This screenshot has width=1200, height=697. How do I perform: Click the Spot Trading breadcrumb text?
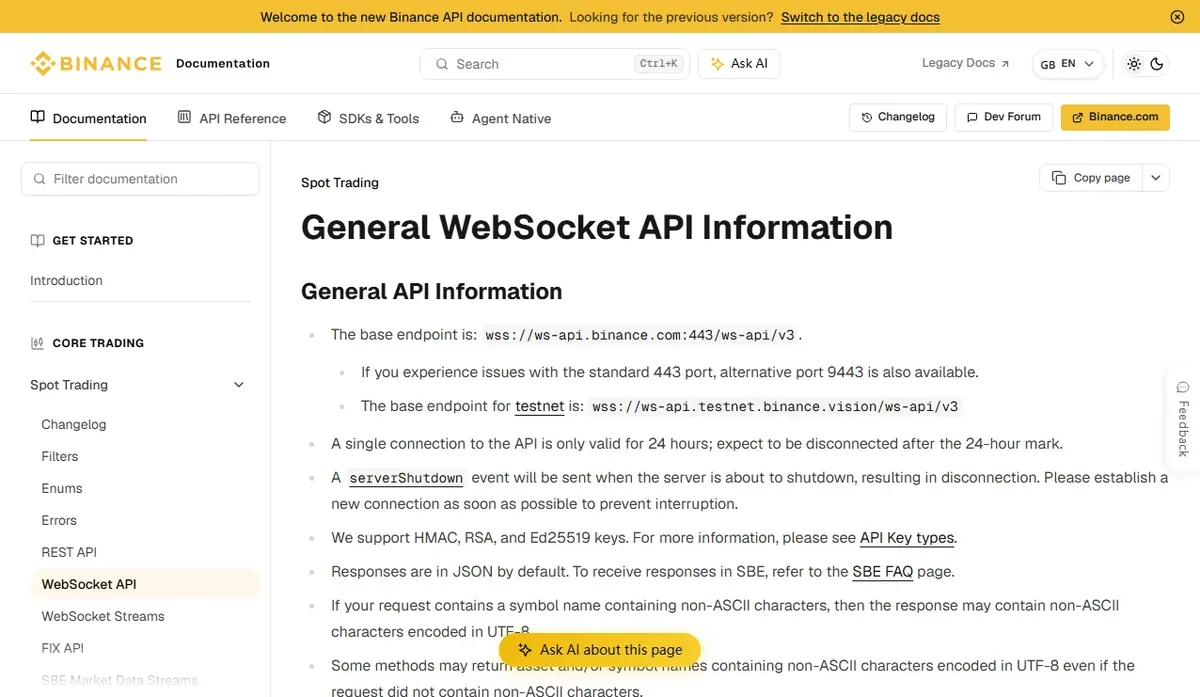coord(340,182)
